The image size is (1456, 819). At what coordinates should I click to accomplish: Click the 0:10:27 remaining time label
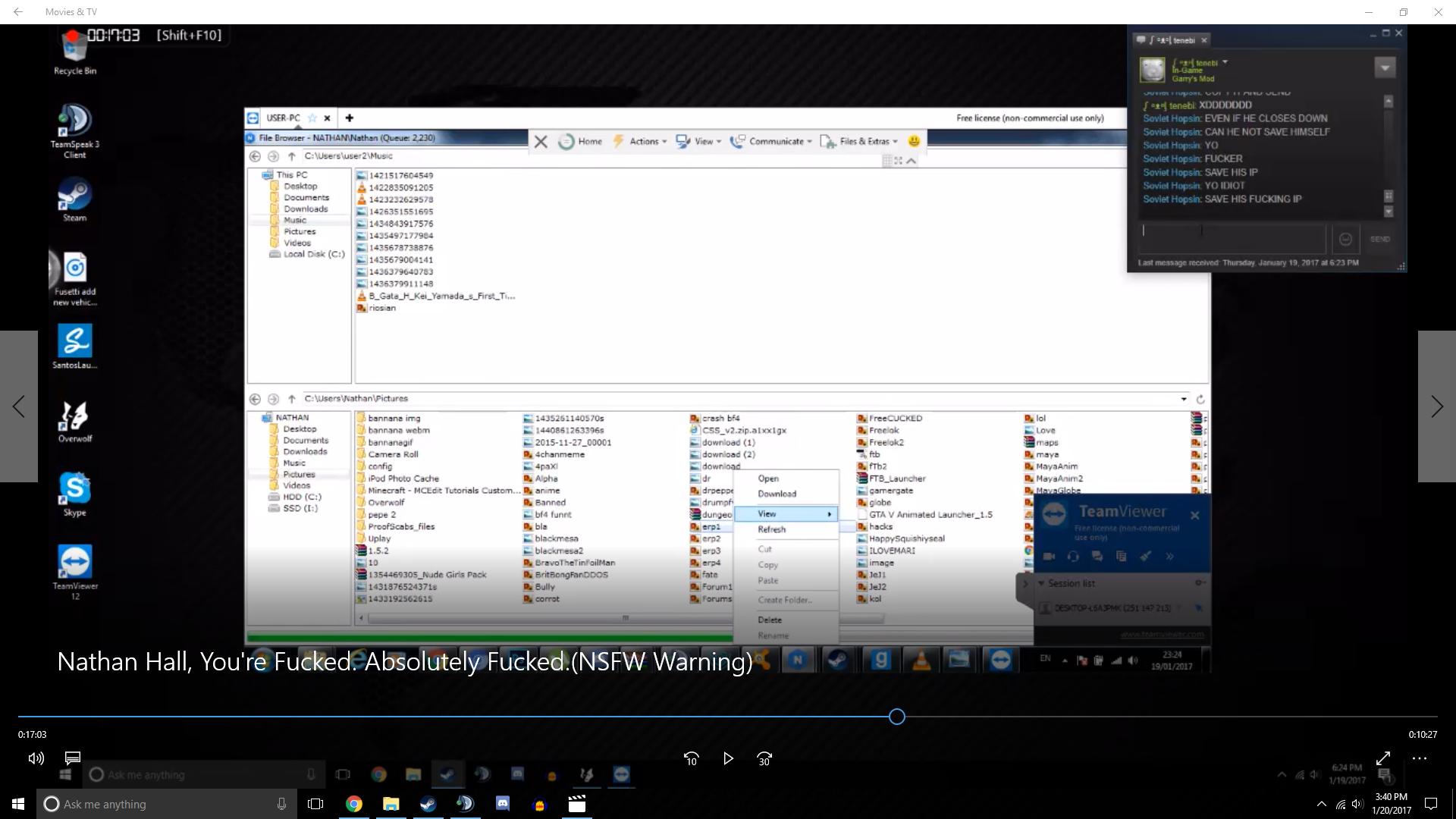[1423, 734]
